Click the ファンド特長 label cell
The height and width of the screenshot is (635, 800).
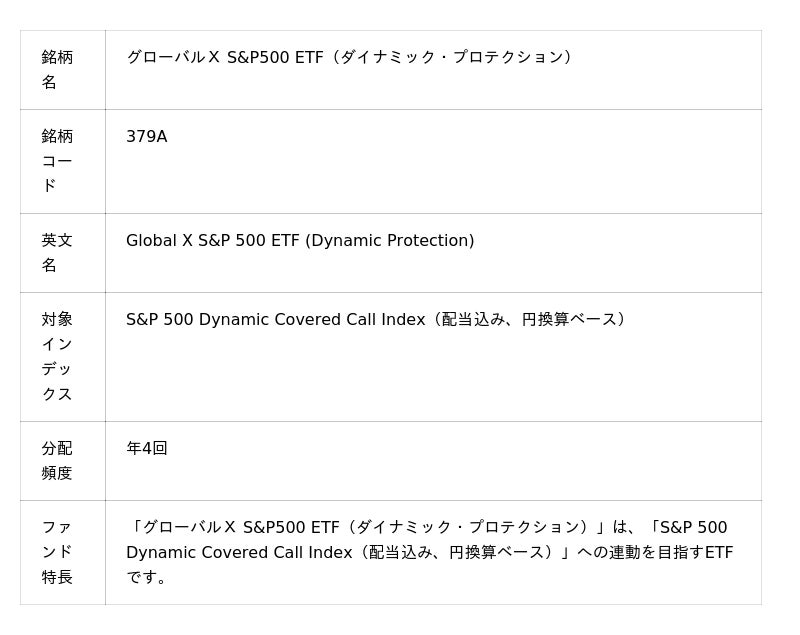(x=57, y=552)
